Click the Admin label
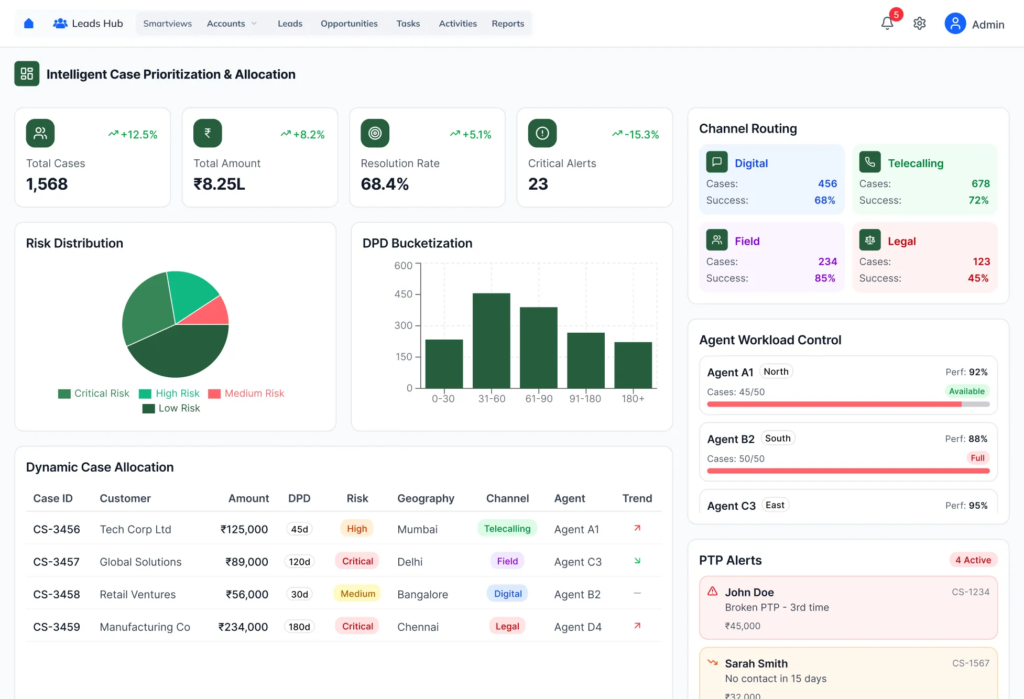This screenshot has width=1024, height=699. coord(988,25)
